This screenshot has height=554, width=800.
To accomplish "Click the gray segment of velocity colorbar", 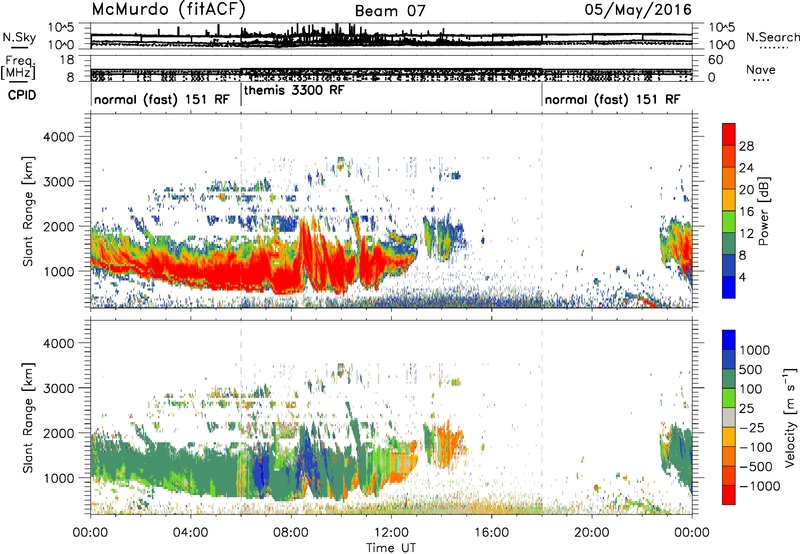I will point(729,417).
